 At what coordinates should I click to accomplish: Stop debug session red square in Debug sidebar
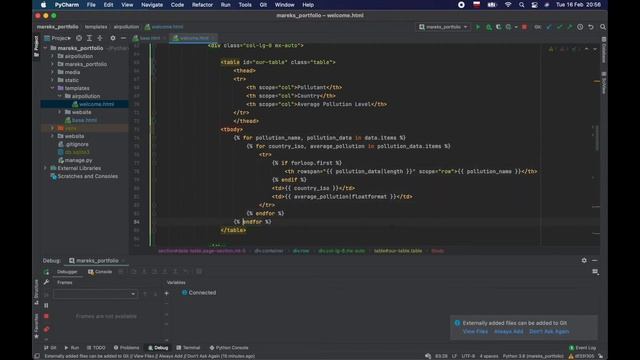46,316
